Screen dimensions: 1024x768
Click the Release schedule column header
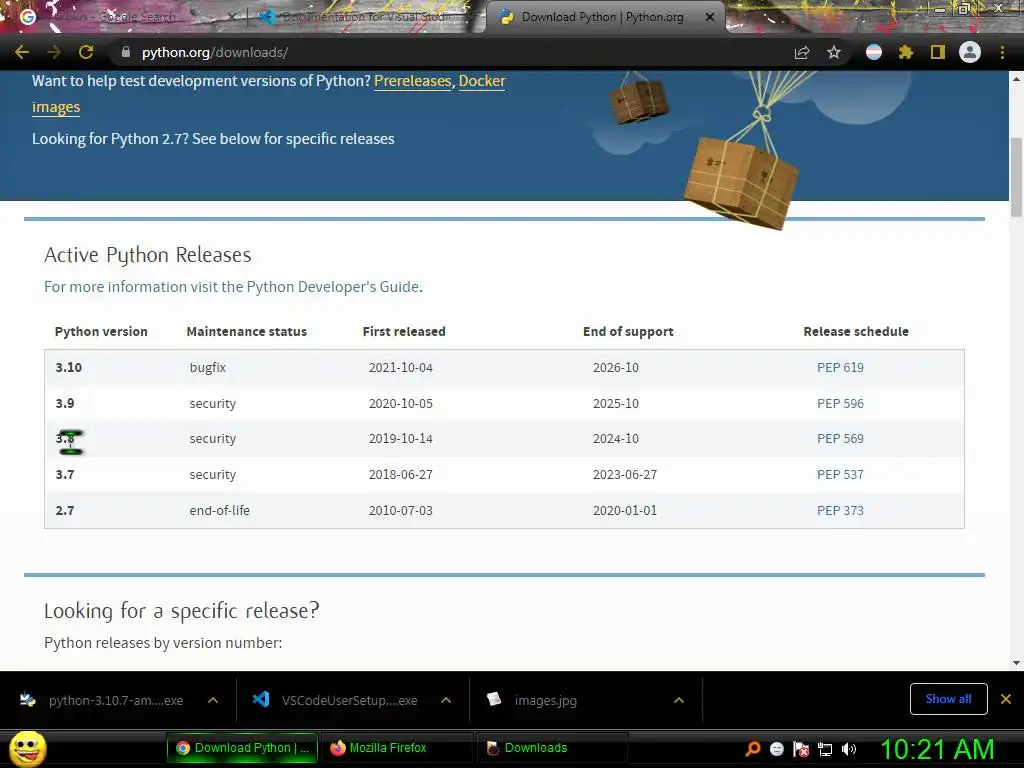[856, 332]
